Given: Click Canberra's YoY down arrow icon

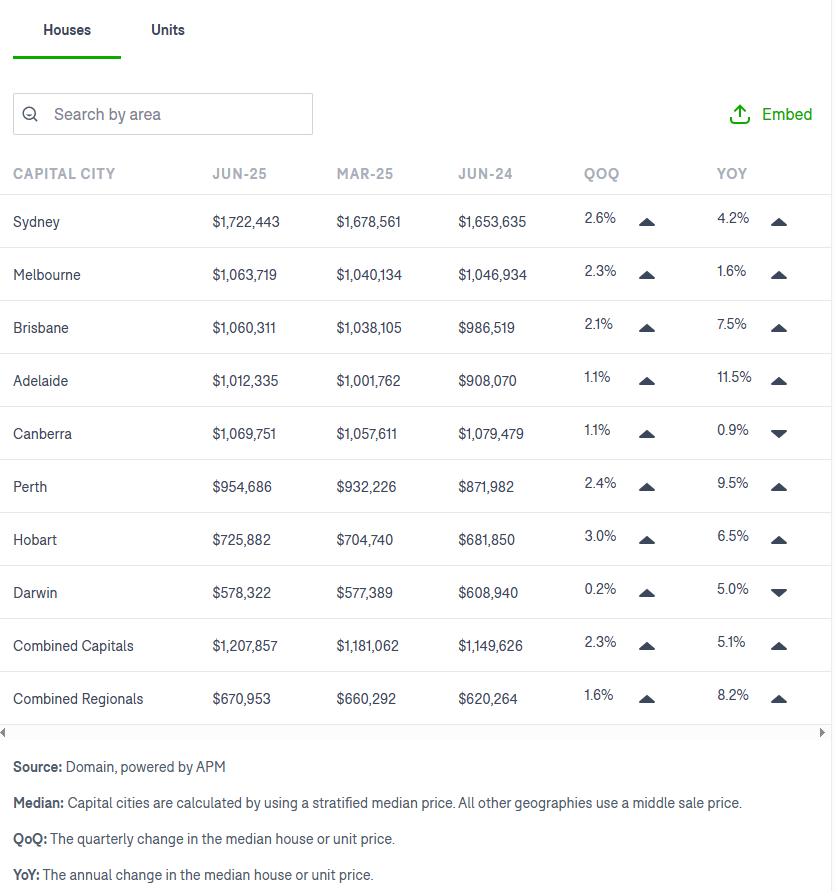Looking at the screenshot, I should [x=779, y=434].
